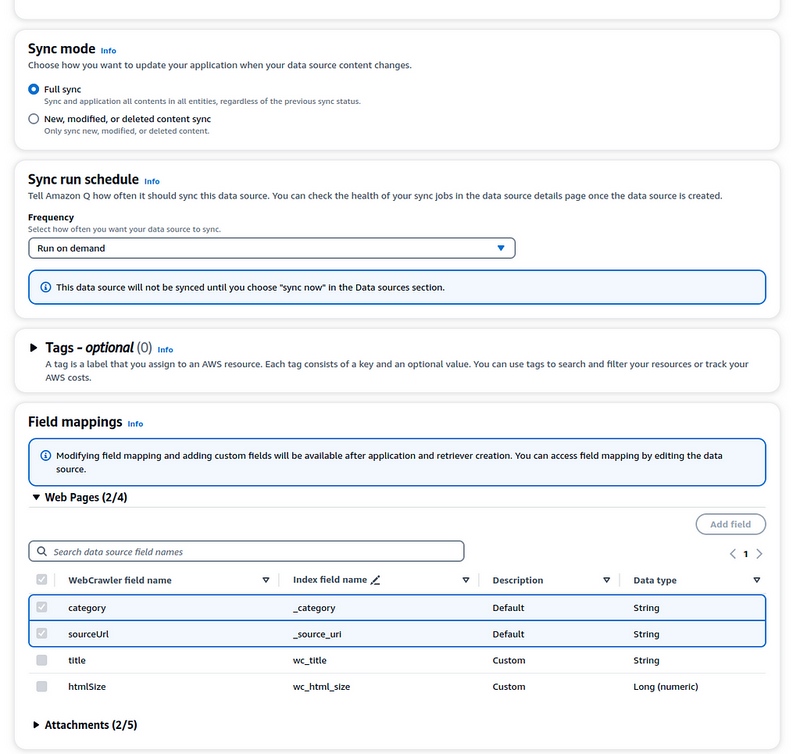This screenshot has width=800, height=754.
Task: Go to previous page using left chevron
Action: (732, 554)
